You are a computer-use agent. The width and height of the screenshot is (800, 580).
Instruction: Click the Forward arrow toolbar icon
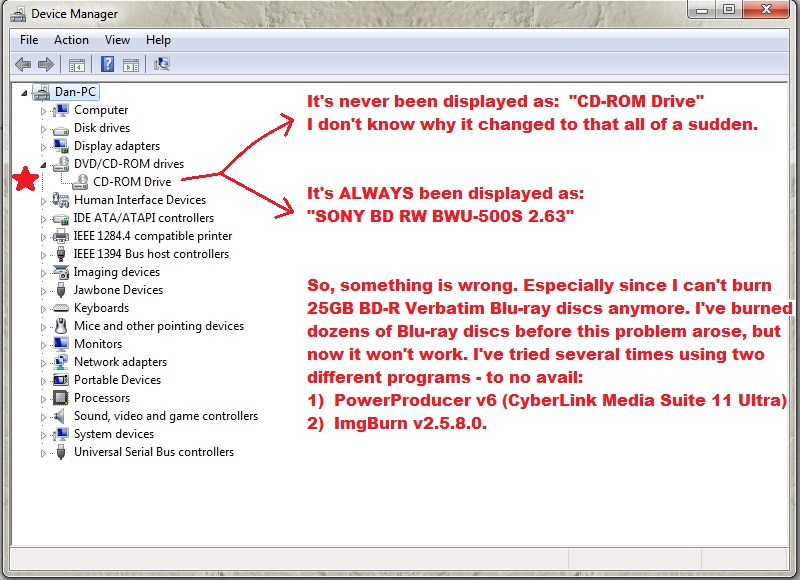click(46, 64)
